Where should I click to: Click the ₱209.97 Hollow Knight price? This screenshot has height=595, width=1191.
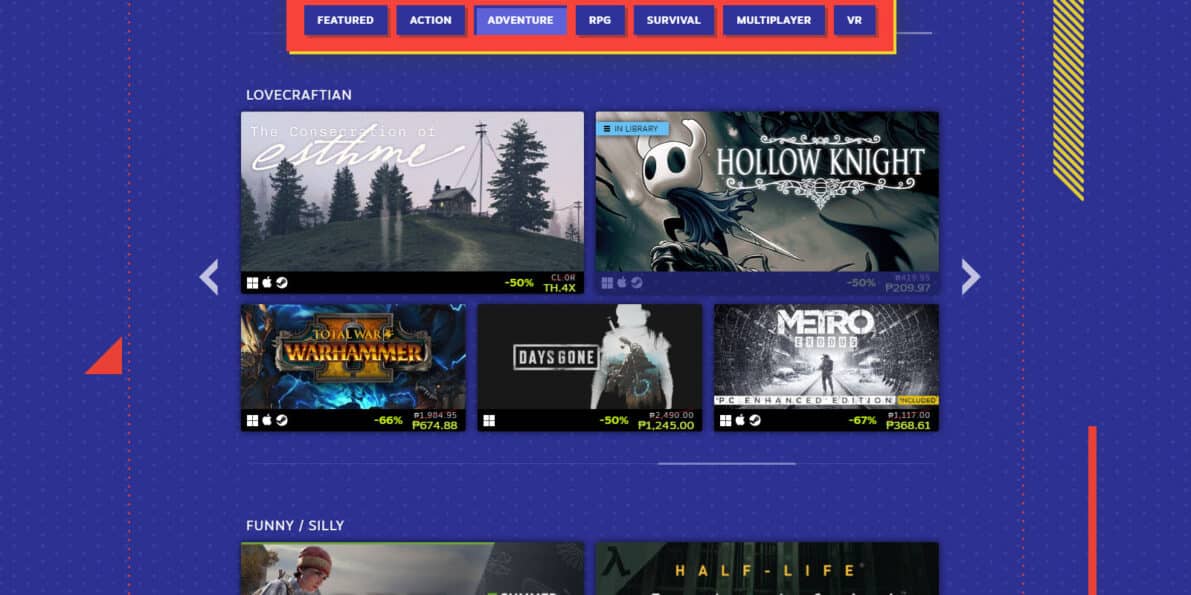pos(908,288)
